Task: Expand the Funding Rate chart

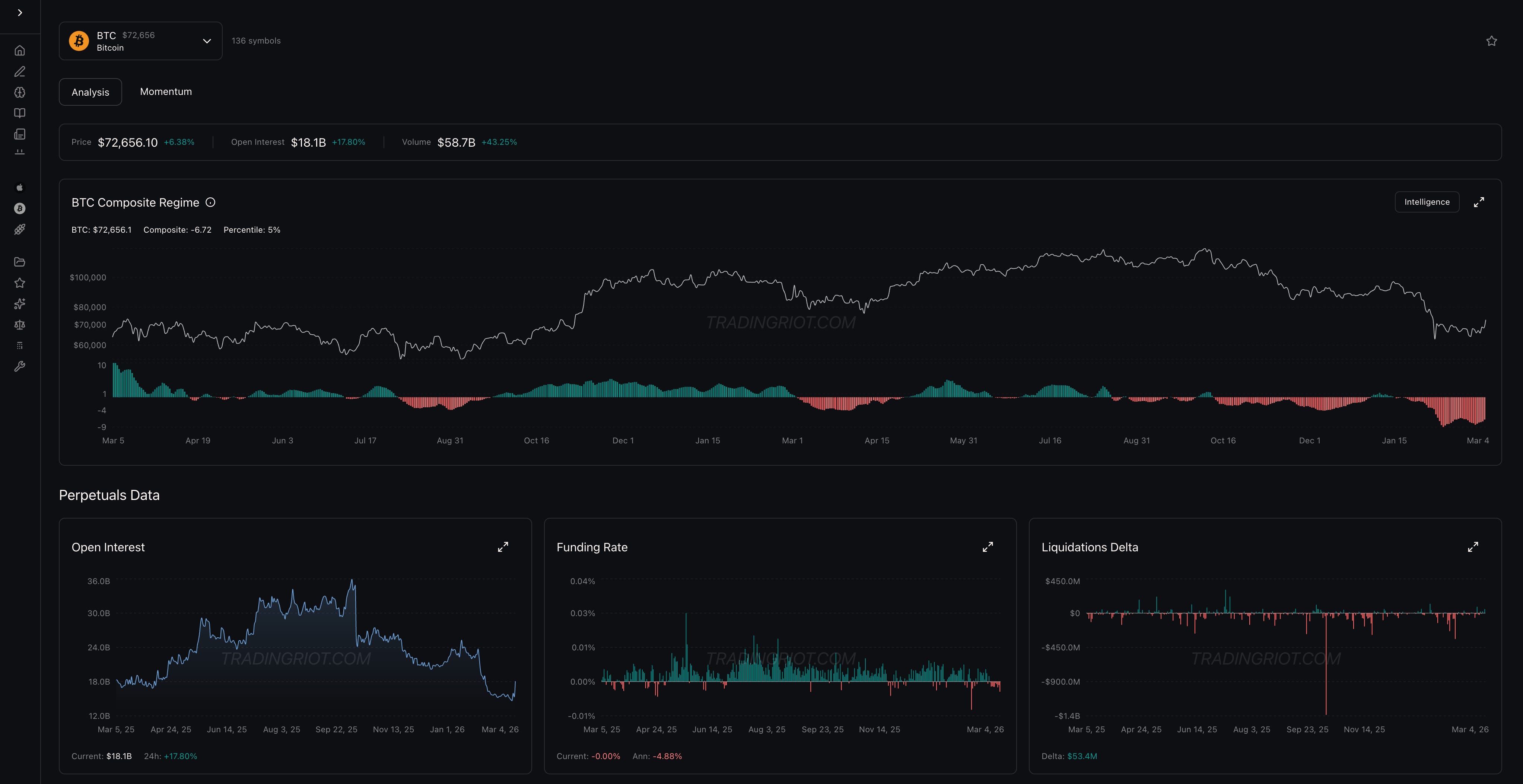Action: [988, 547]
